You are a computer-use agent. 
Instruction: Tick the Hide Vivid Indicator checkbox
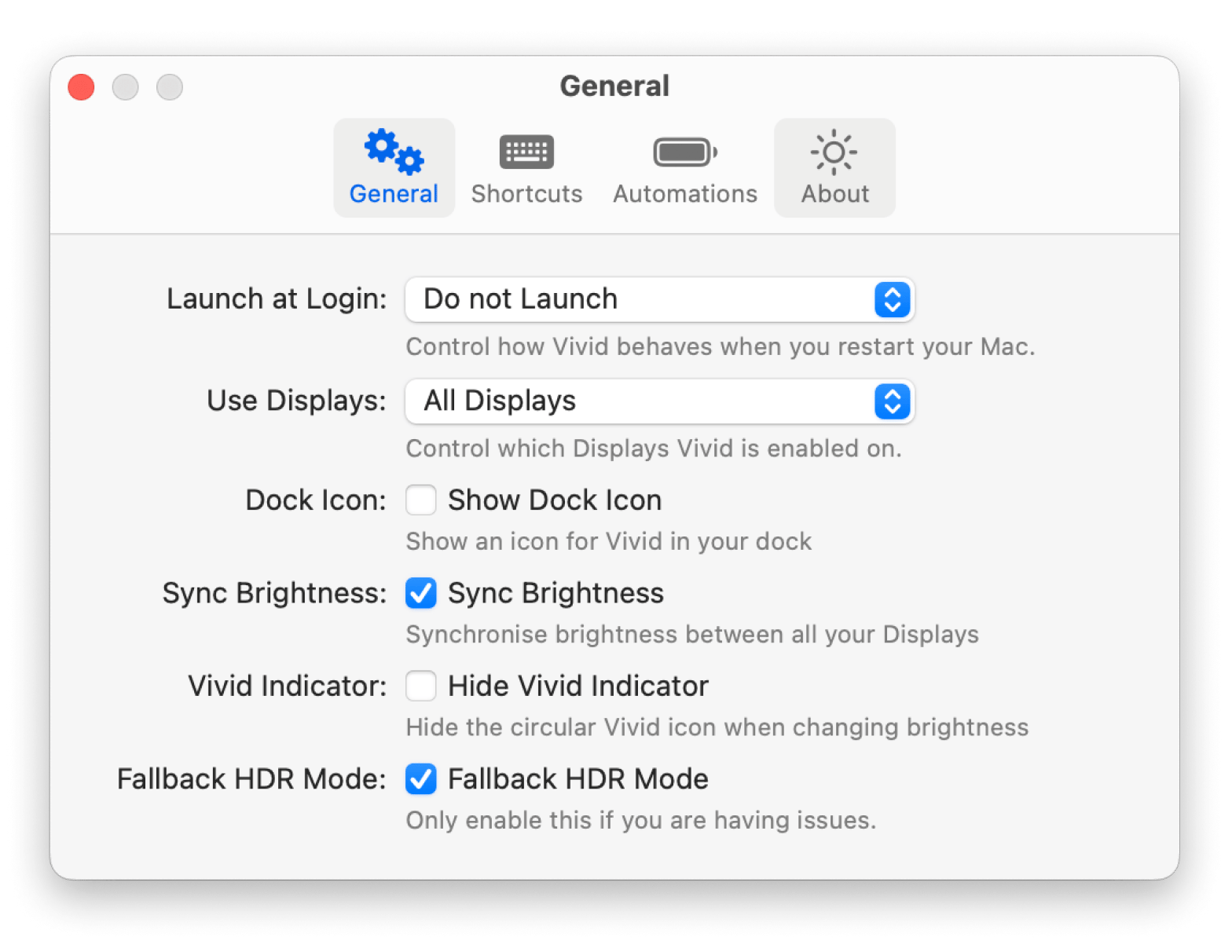click(x=421, y=686)
